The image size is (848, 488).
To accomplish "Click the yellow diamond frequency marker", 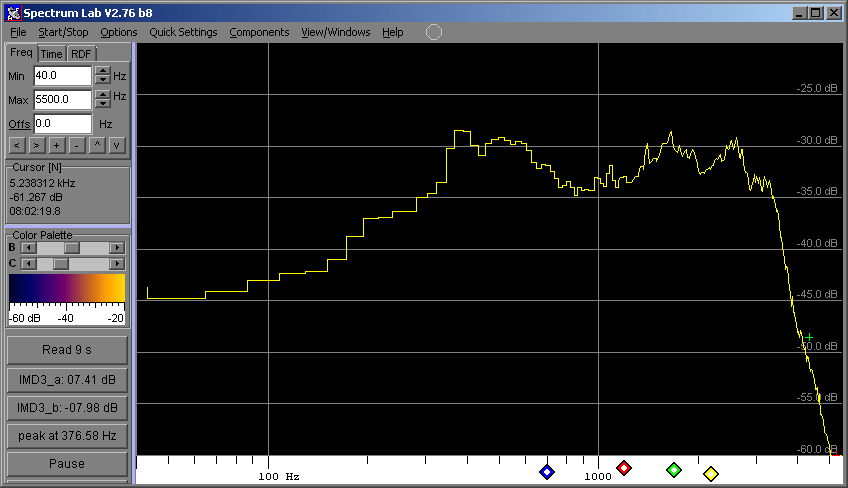I will click(711, 474).
